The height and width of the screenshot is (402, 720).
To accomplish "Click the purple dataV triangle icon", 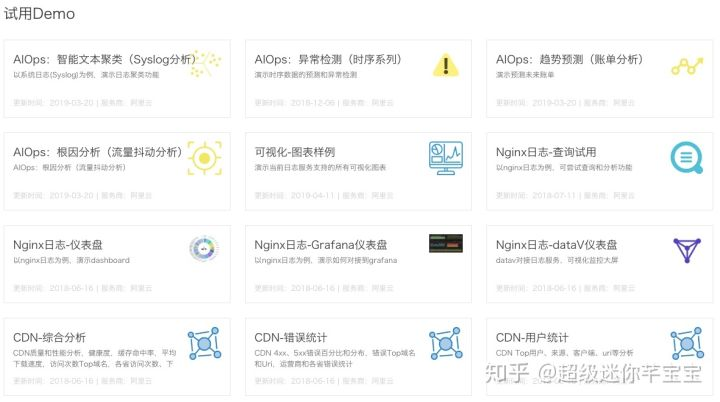I will click(687, 250).
